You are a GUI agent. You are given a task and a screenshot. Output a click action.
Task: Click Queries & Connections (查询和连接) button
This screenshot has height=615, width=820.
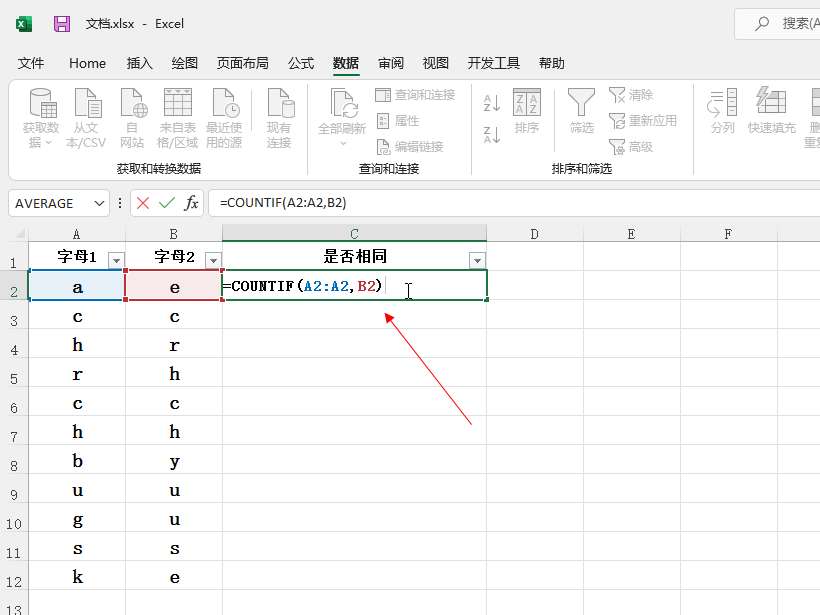(x=416, y=95)
